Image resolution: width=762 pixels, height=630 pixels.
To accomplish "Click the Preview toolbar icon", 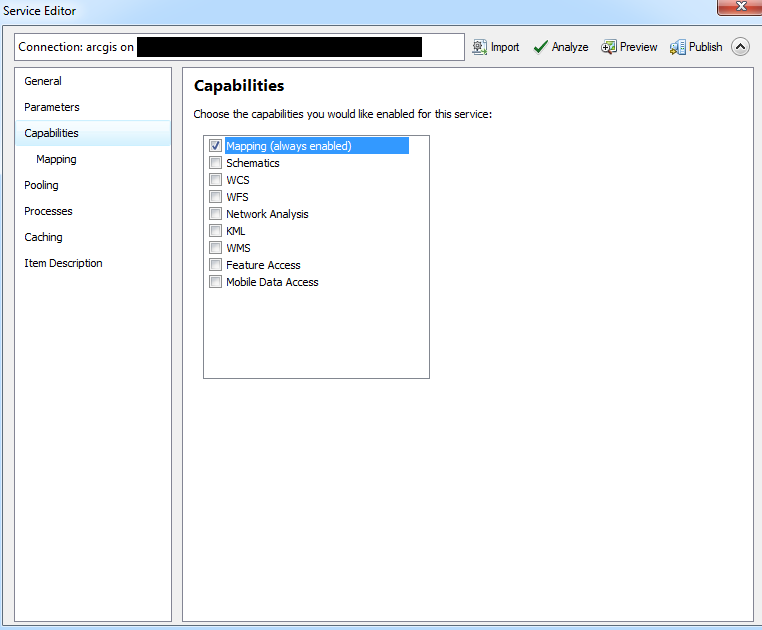I will tap(609, 47).
